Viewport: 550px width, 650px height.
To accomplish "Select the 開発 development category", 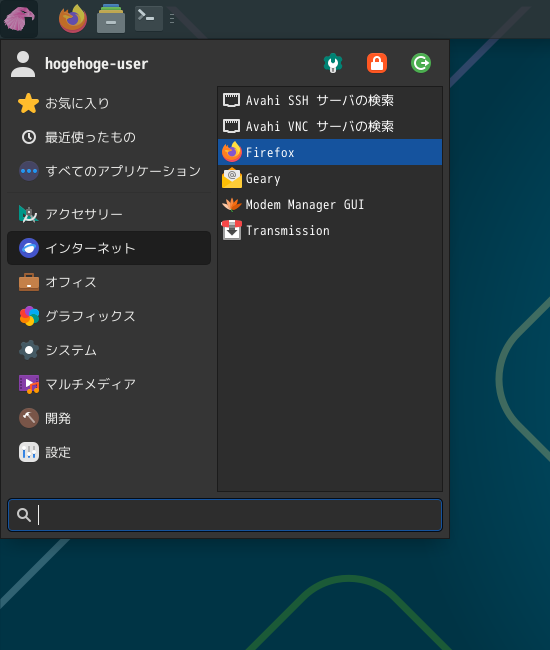I will [109, 418].
